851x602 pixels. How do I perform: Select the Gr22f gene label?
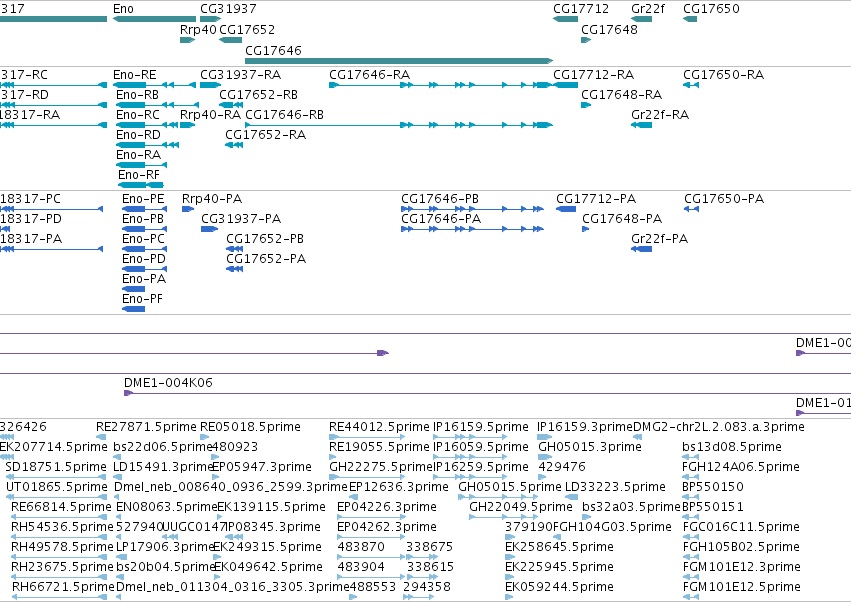tap(647, 9)
